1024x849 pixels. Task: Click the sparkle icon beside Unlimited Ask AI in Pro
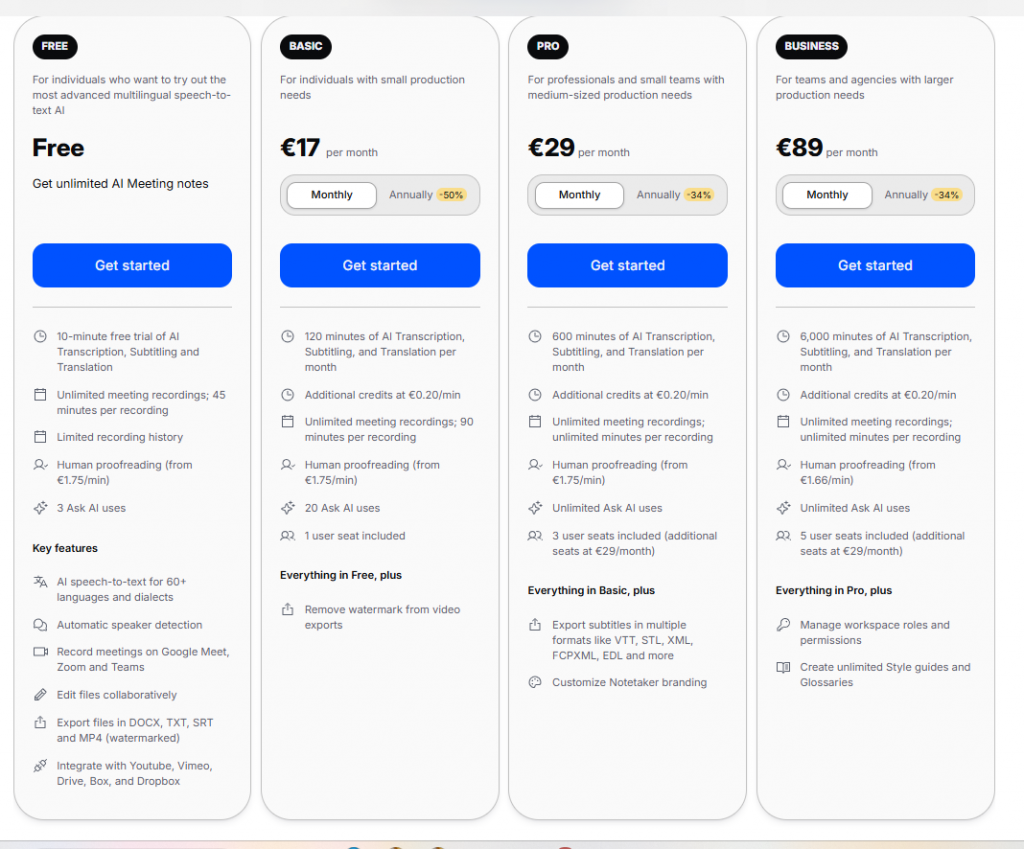click(x=535, y=508)
